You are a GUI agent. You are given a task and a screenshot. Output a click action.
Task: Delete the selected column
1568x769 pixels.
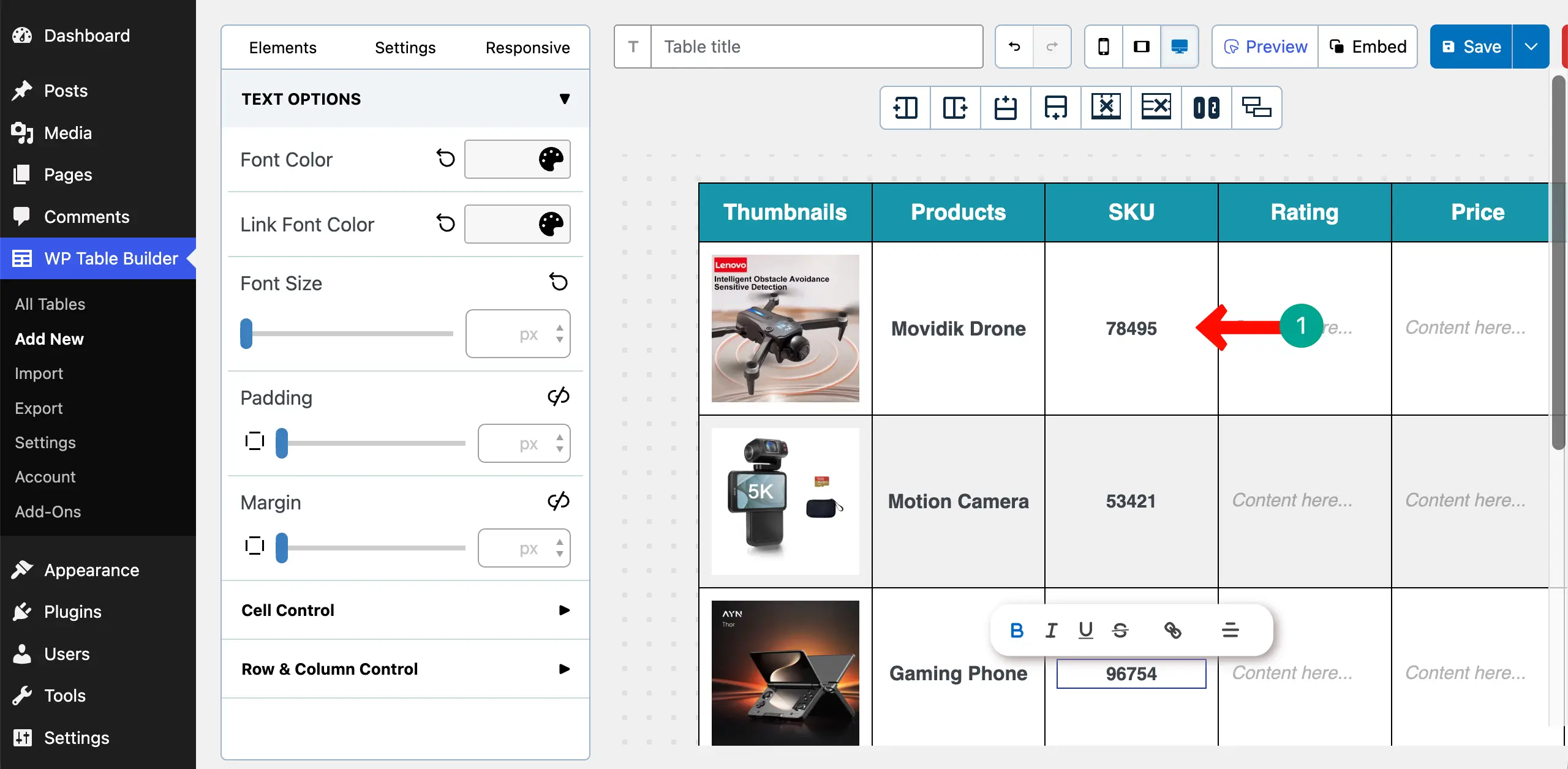(x=1106, y=108)
